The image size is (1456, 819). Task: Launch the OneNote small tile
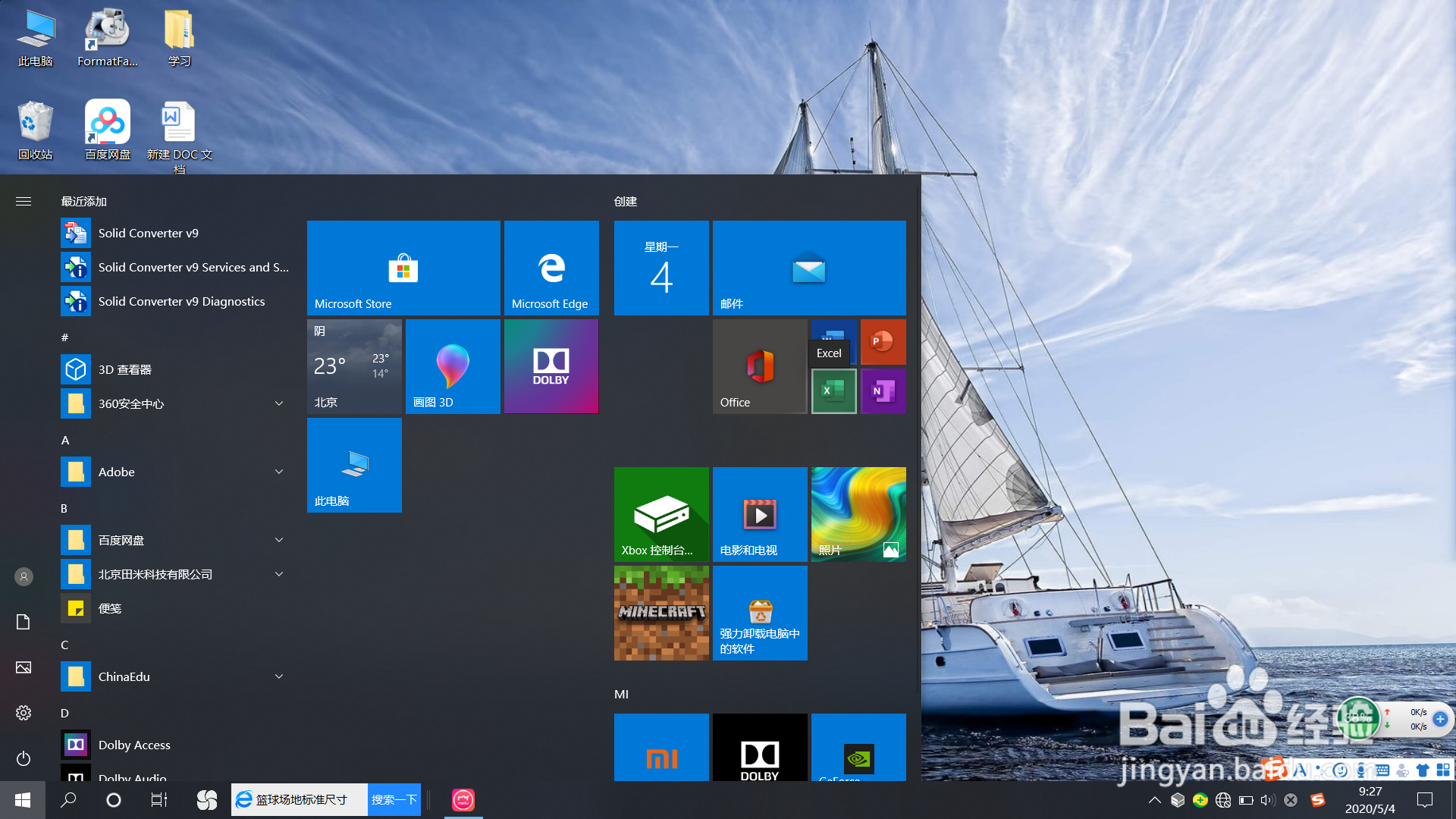pyautogui.click(x=883, y=391)
